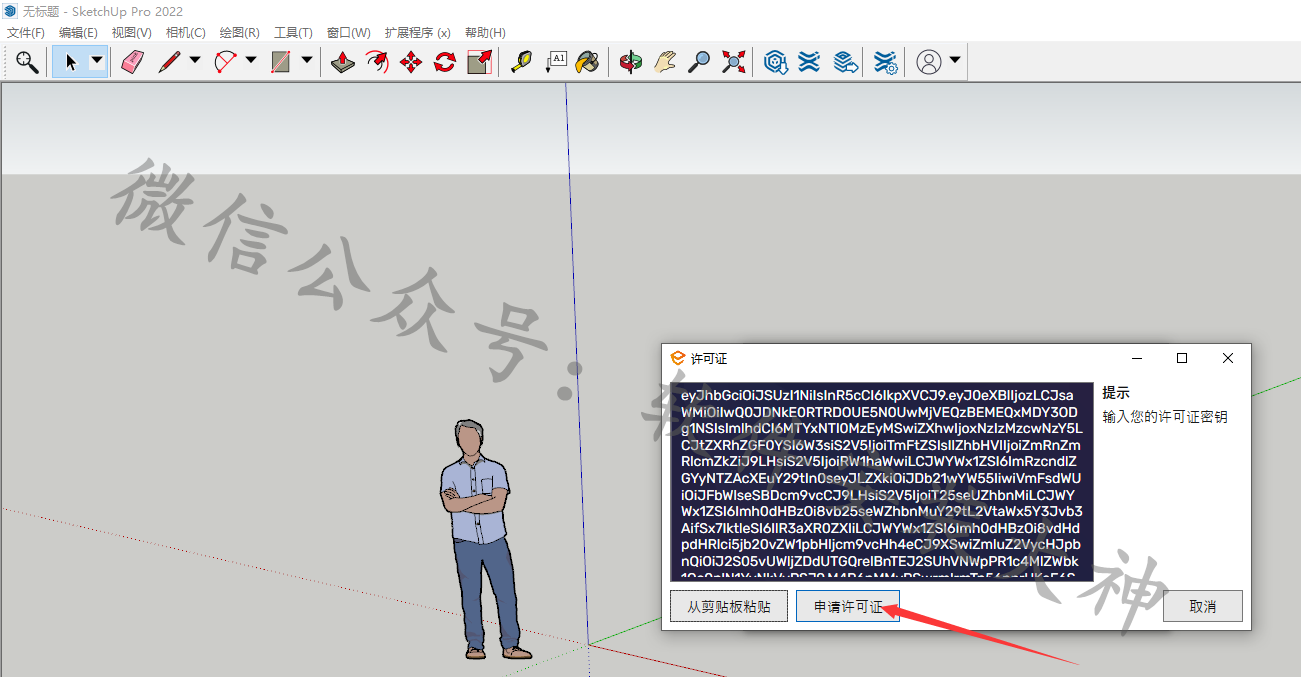
Task: Select the Zoom magnifier tool
Action: (x=699, y=62)
